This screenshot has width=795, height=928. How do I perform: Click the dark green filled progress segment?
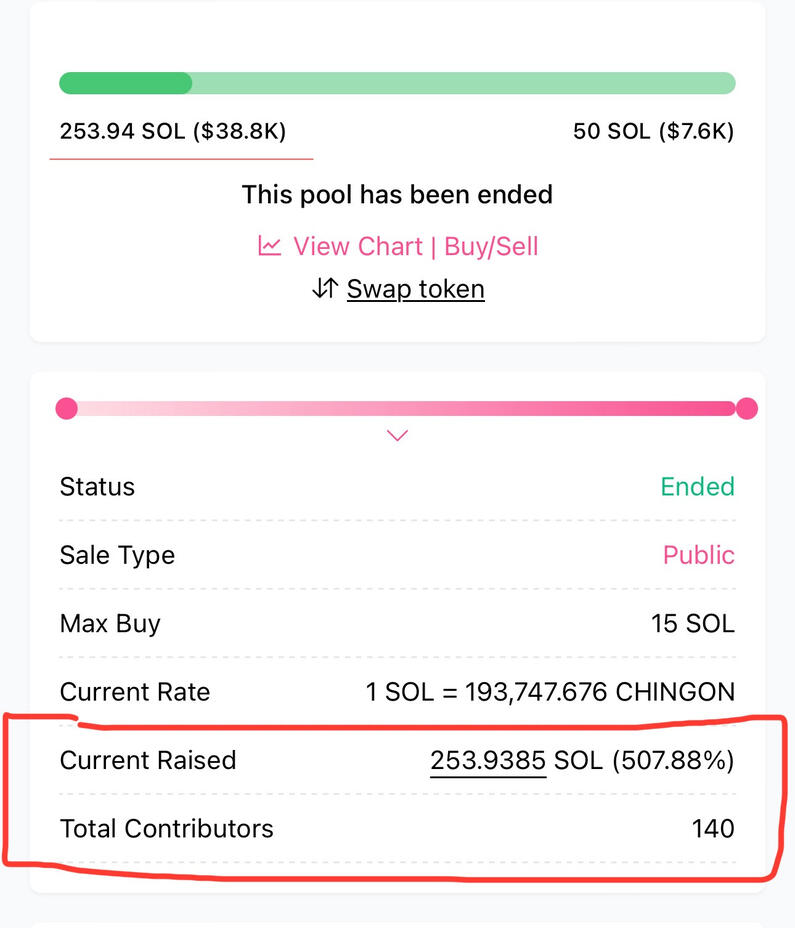[x=125, y=83]
